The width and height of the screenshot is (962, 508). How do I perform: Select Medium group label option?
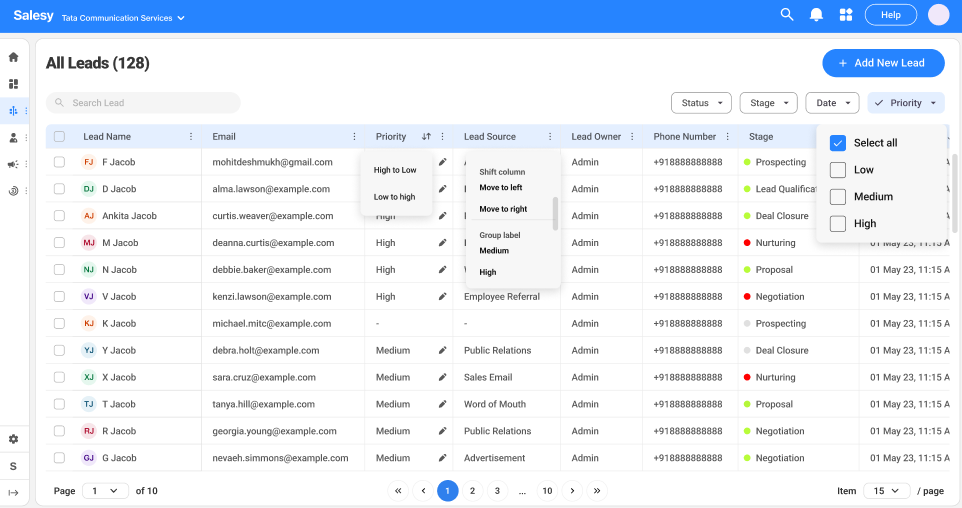(x=494, y=251)
